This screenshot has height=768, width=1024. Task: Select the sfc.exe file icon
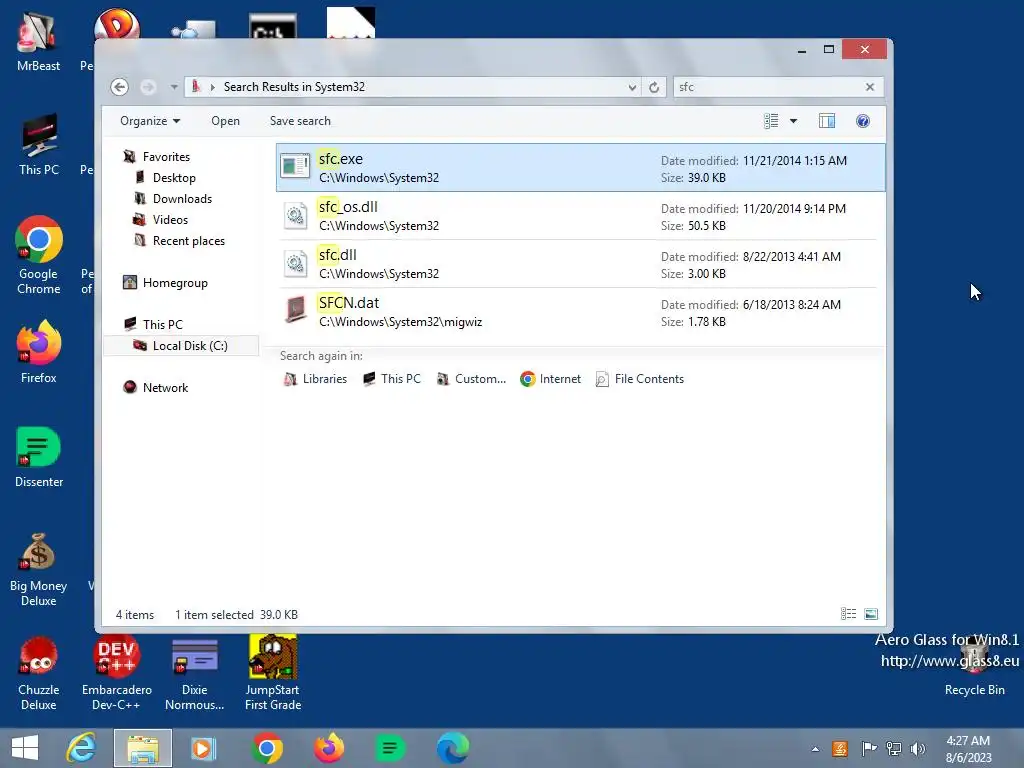point(295,166)
